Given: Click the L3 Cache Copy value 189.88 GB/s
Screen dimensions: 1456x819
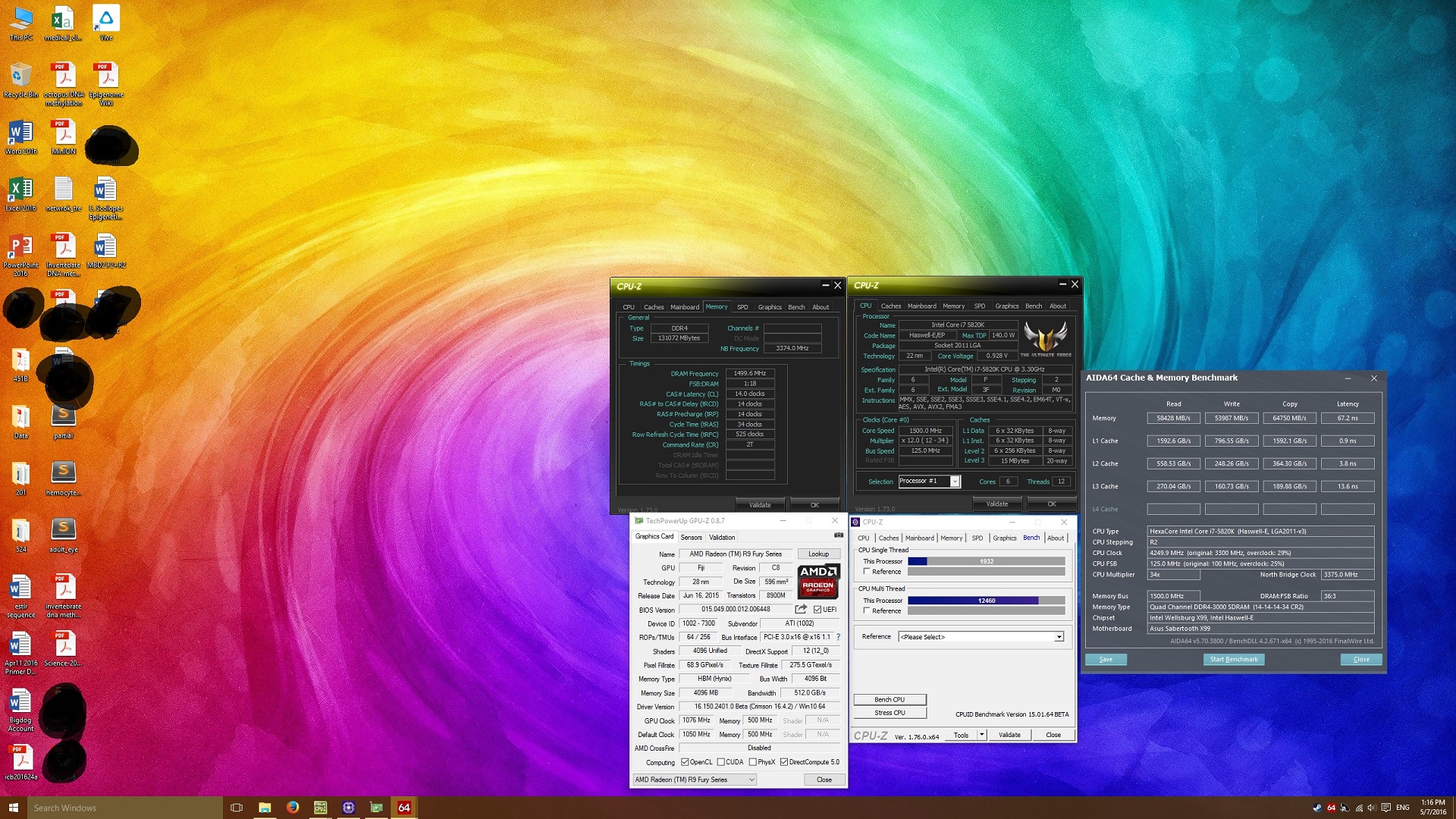Looking at the screenshot, I should pyautogui.click(x=1289, y=487).
